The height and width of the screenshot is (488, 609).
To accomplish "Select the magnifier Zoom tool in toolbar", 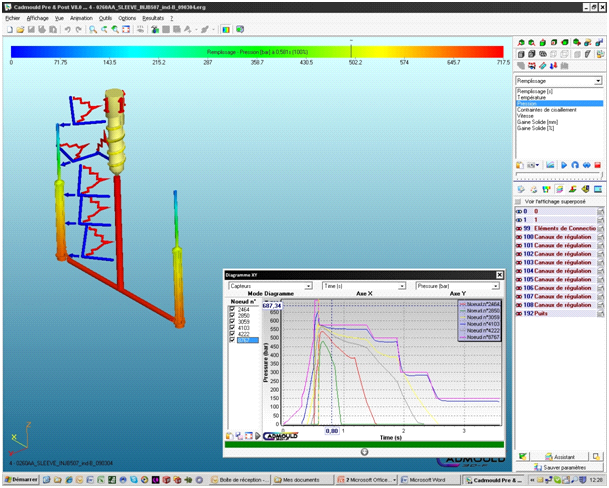I will 93,30.
